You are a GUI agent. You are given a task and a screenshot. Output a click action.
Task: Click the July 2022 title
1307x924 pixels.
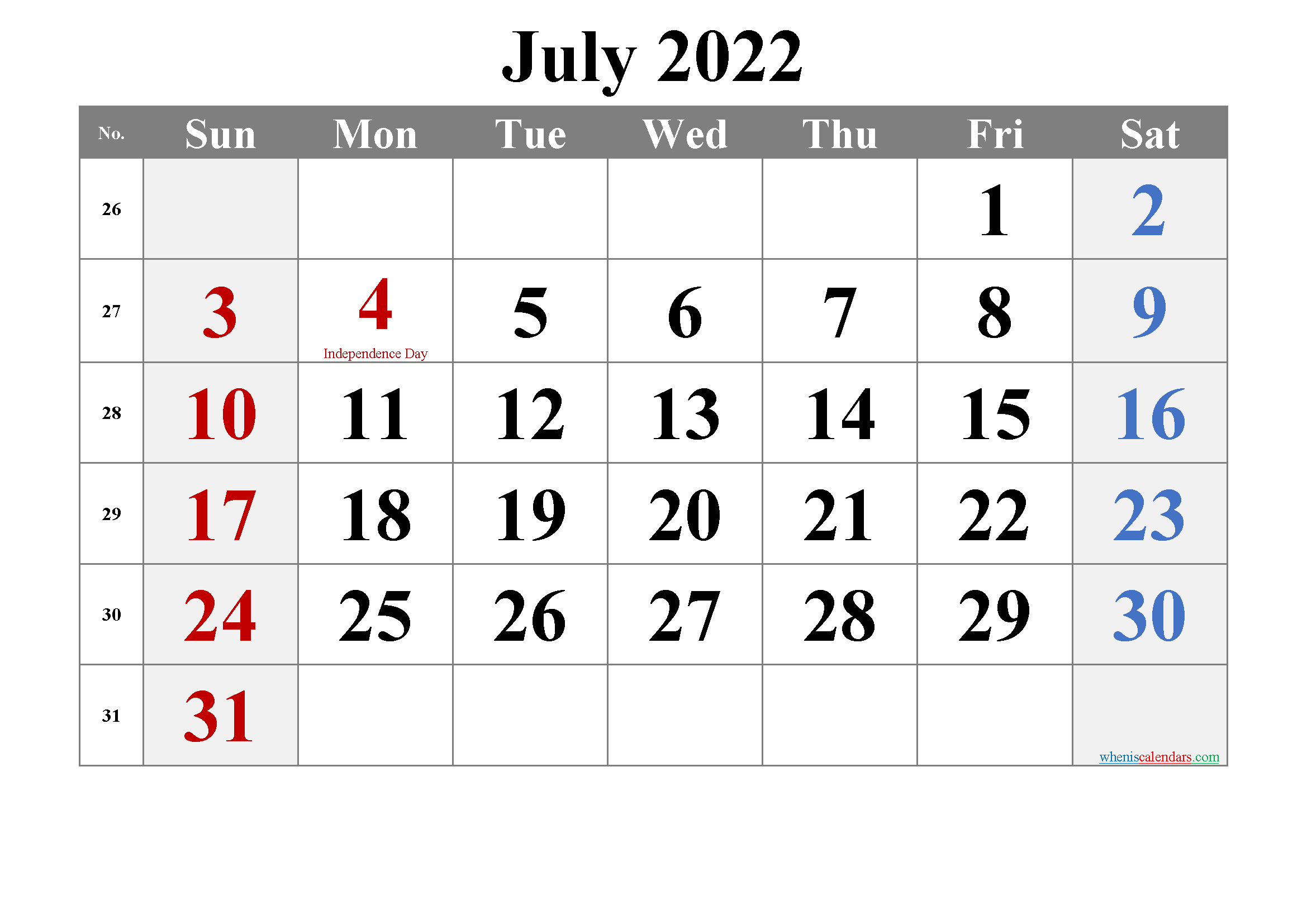pos(653,54)
